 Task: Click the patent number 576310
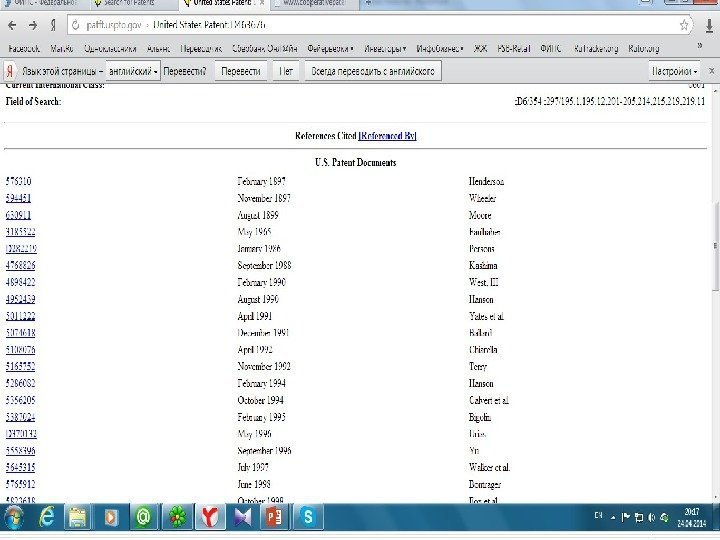coord(18,181)
